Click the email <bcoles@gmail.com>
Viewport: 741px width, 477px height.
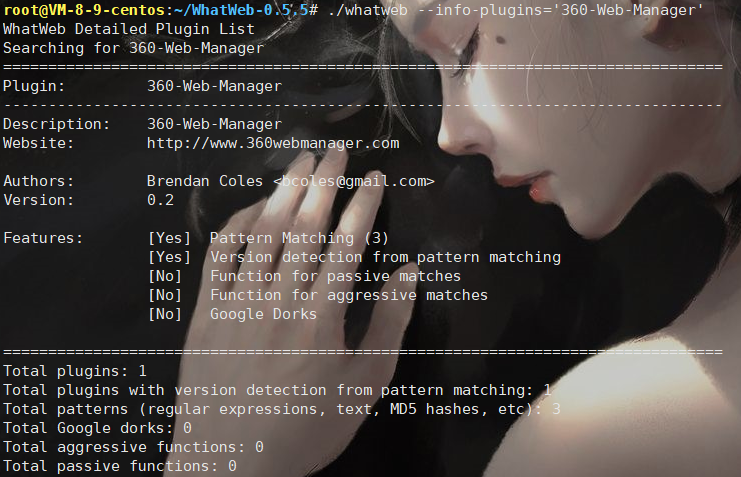coord(353,181)
